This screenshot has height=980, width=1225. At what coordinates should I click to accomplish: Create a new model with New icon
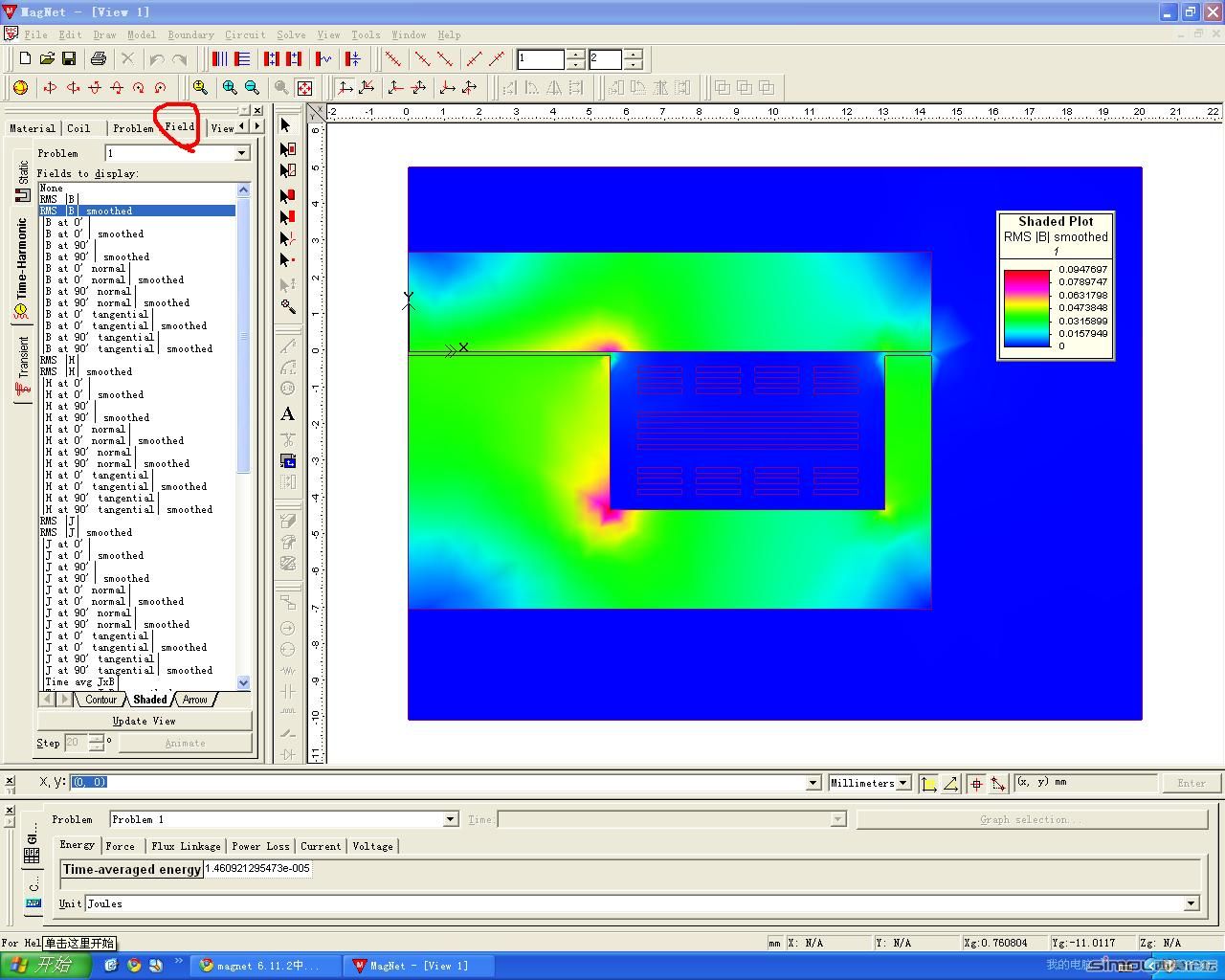pyautogui.click(x=25, y=59)
